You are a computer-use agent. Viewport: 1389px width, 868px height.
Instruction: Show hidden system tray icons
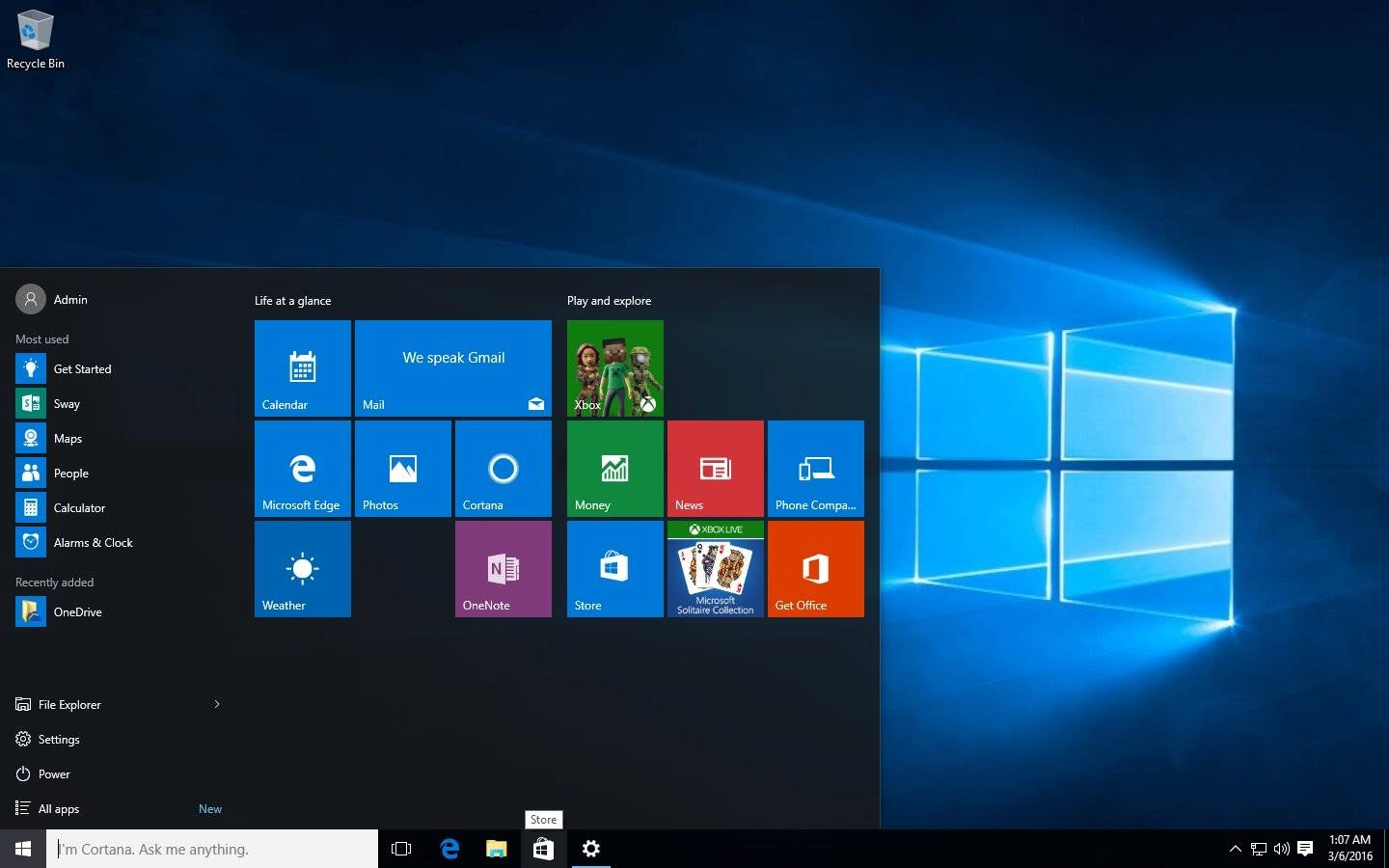(1235, 849)
